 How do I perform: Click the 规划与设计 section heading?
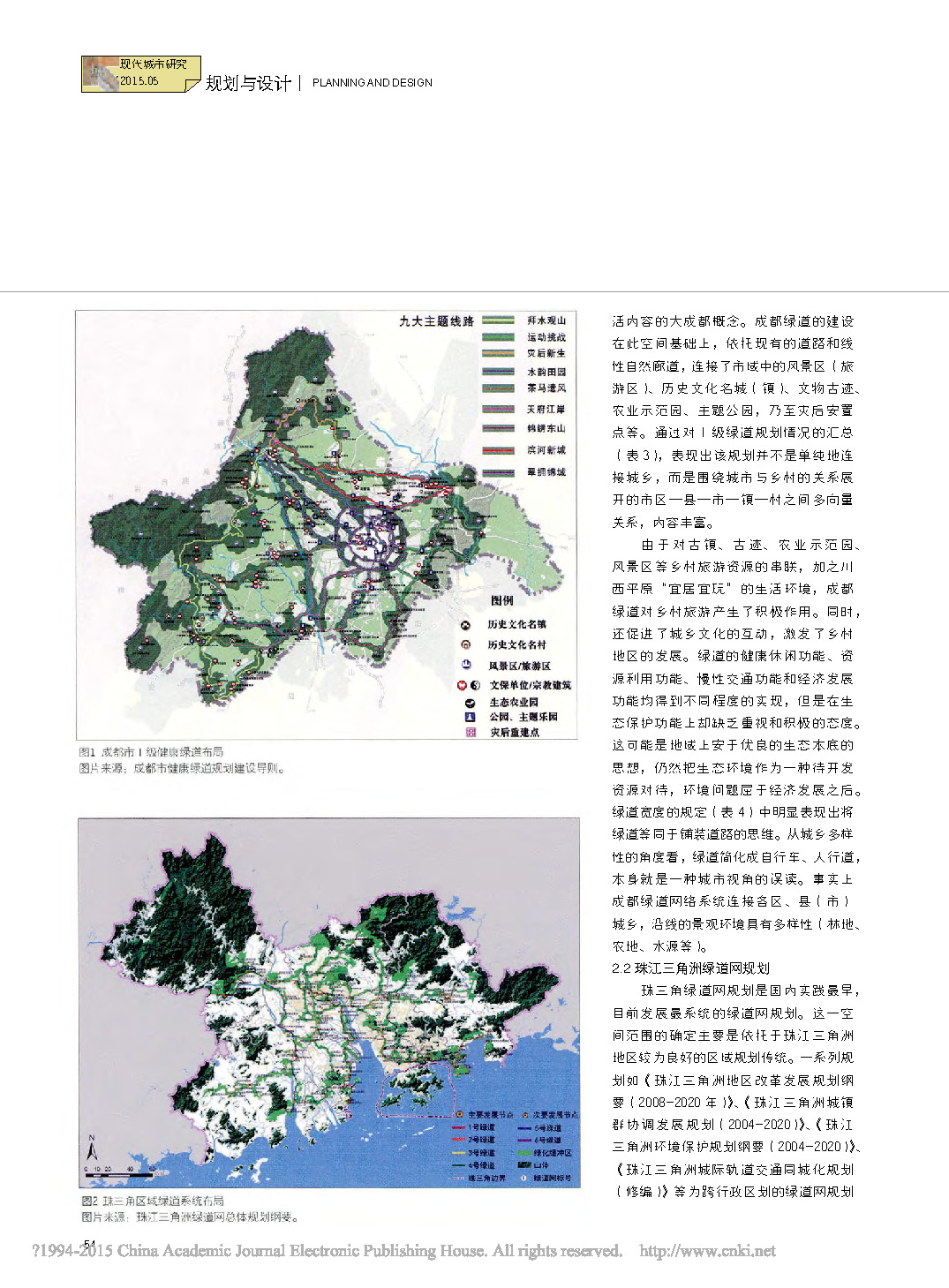coord(248,83)
